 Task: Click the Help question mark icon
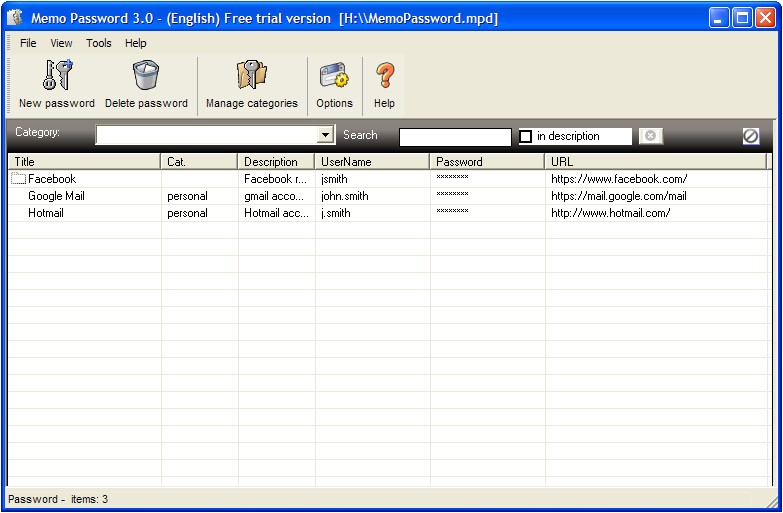tap(385, 75)
